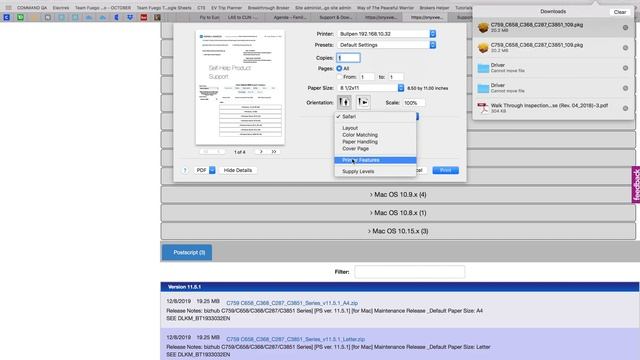The width and height of the screenshot is (640, 360).
Task: Select the All pages radio button
Action: point(339,69)
